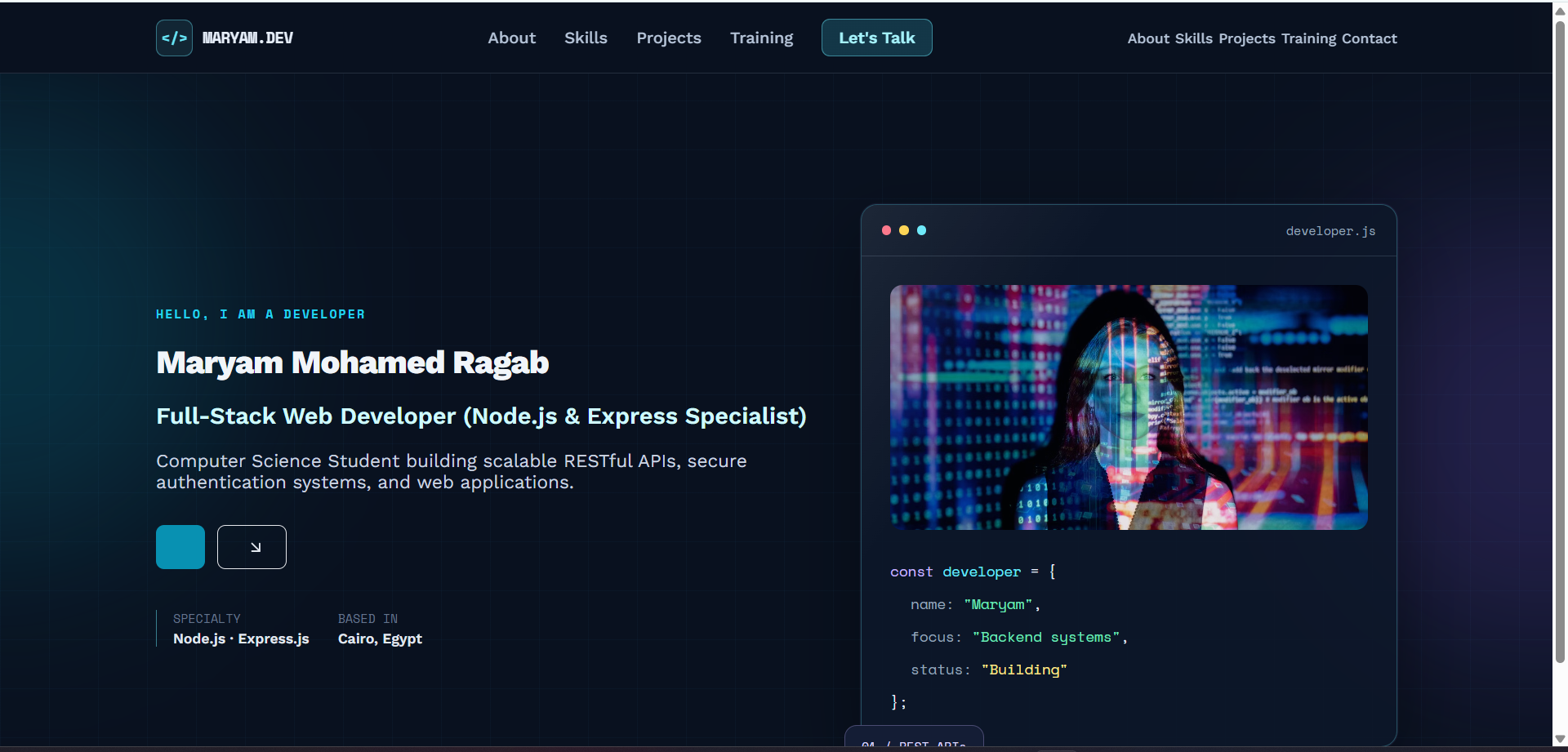
Task: Click the developer portrait image
Action: [x=1129, y=407]
